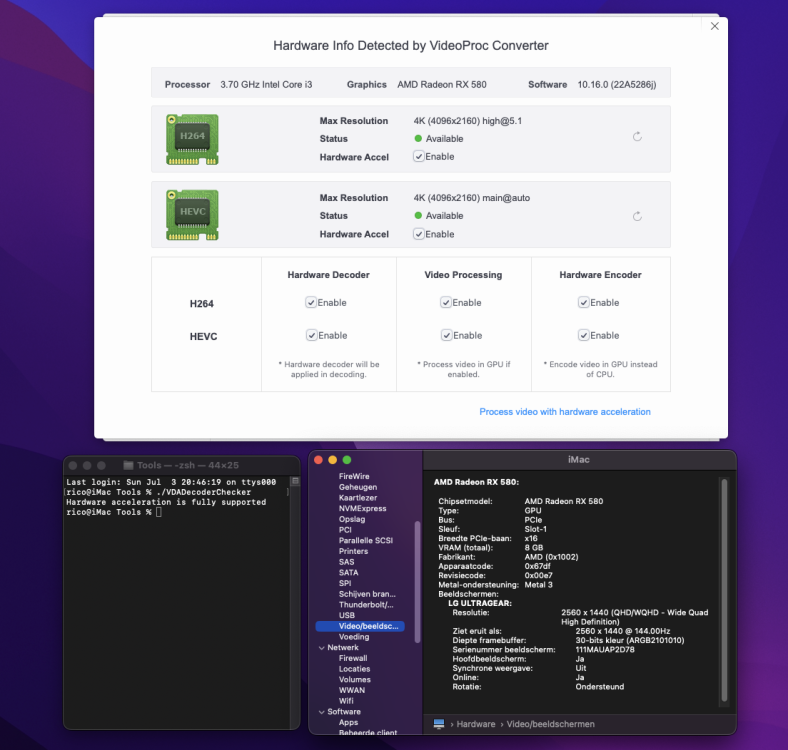Select Geheugen in the sidebar
This screenshot has width=788, height=750.
(x=357, y=487)
